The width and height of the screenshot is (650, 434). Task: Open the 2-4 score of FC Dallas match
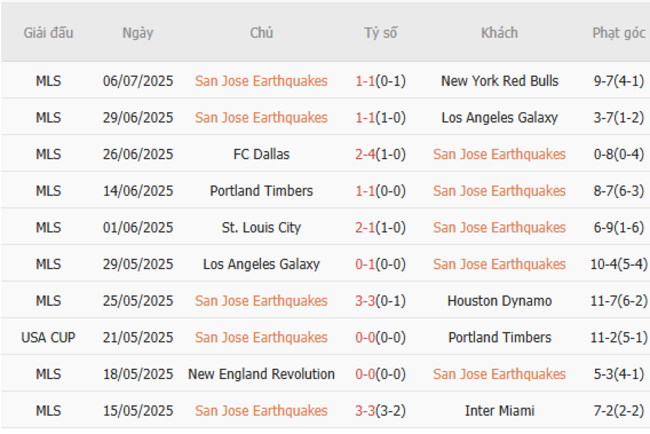pos(365,154)
